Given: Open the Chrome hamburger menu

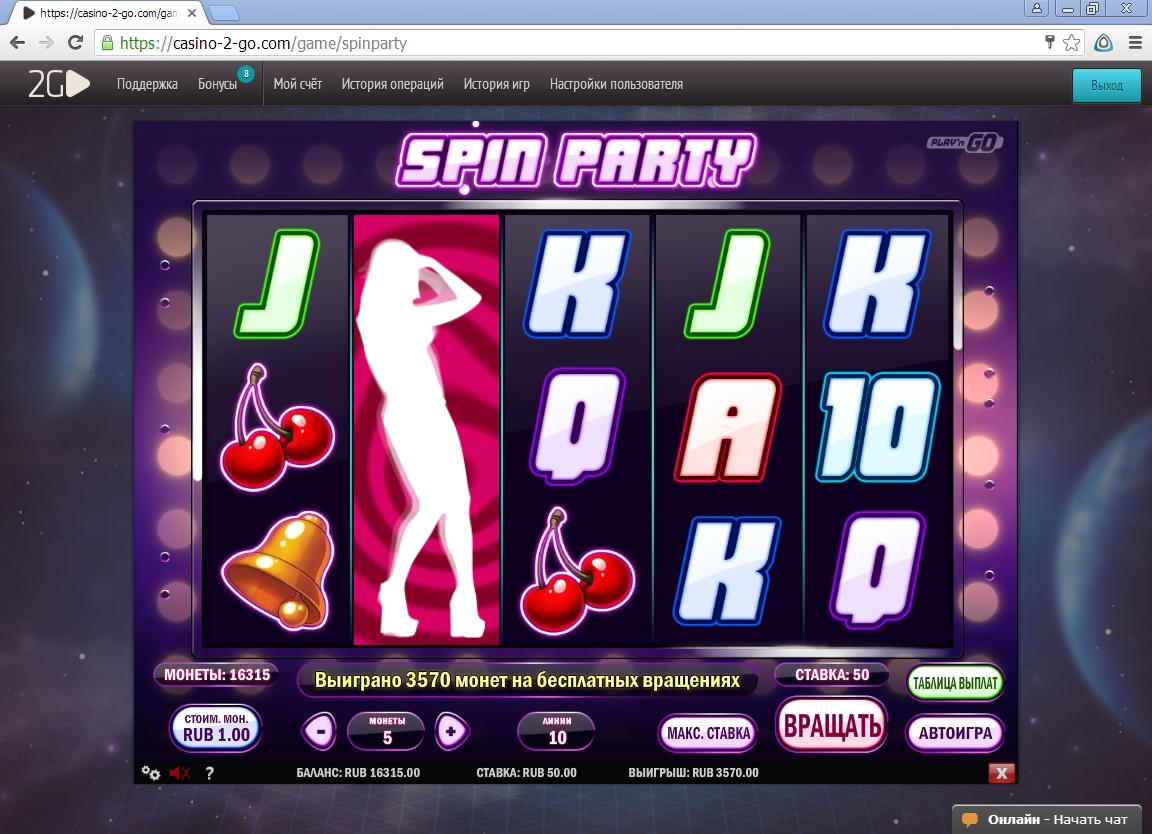Looking at the screenshot, I should [x=1135, y=43].
